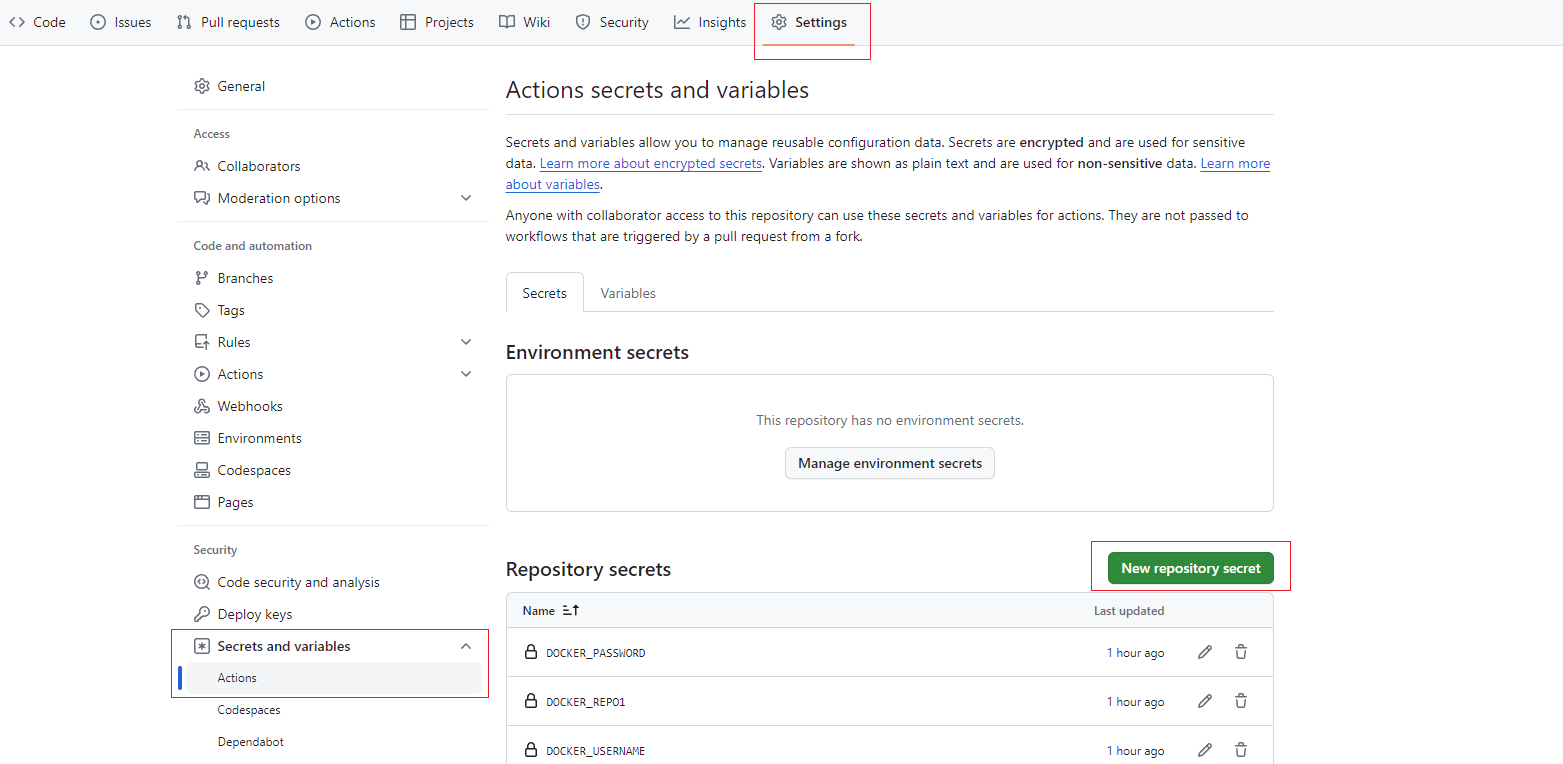1563x764 pixels.
Task: Click the Wiki book icon
Action: [x=507, y=22]
